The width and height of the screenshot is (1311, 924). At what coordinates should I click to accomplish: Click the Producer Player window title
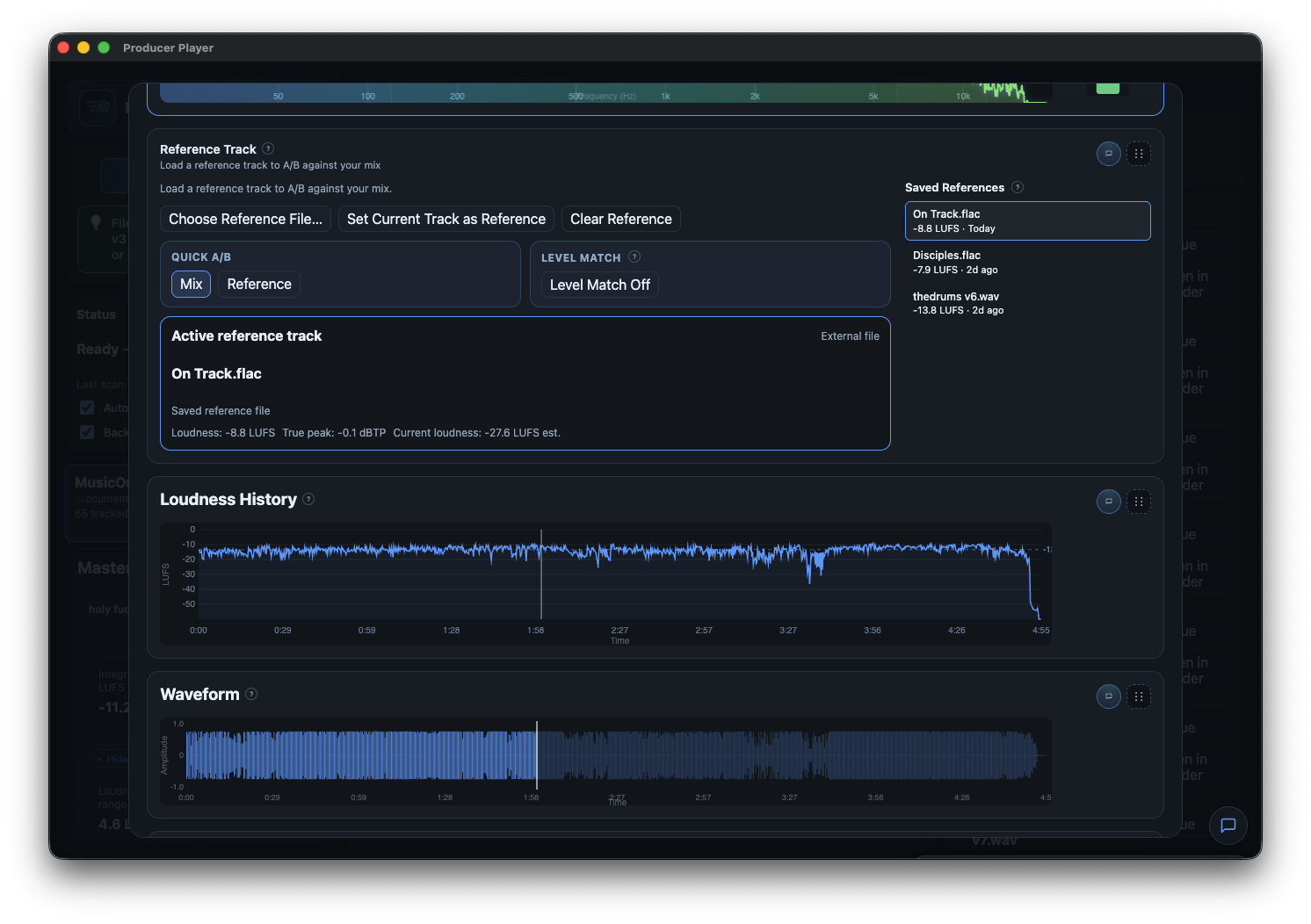(x=168, y=47)
